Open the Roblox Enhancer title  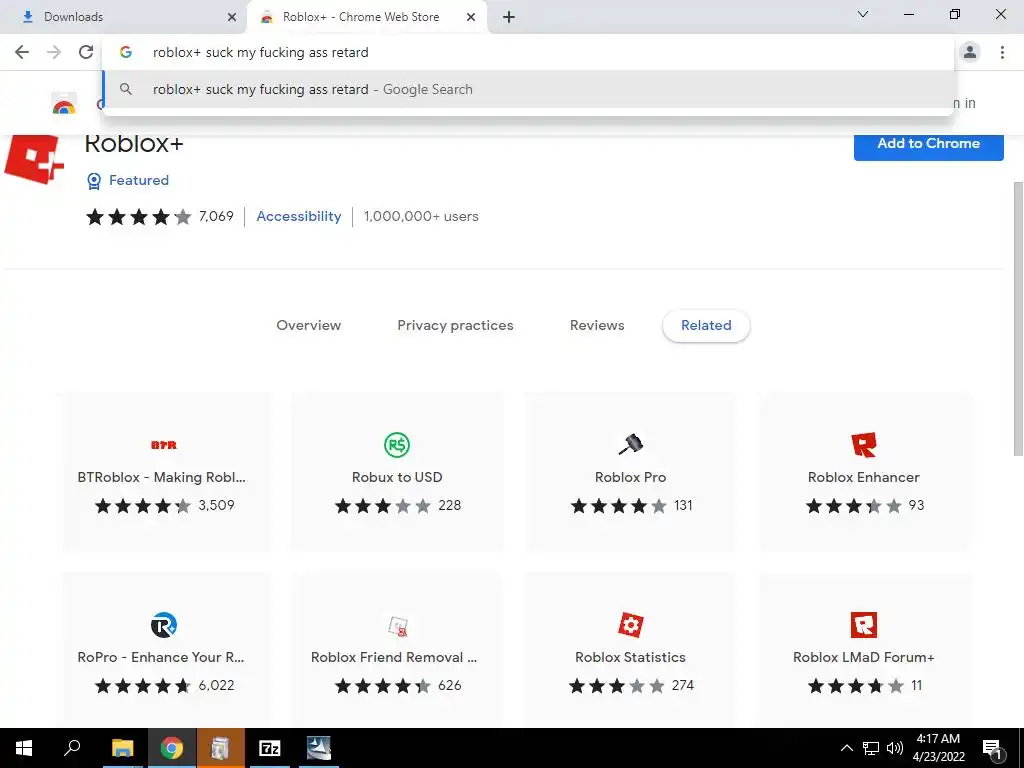(x=863, y=477)
